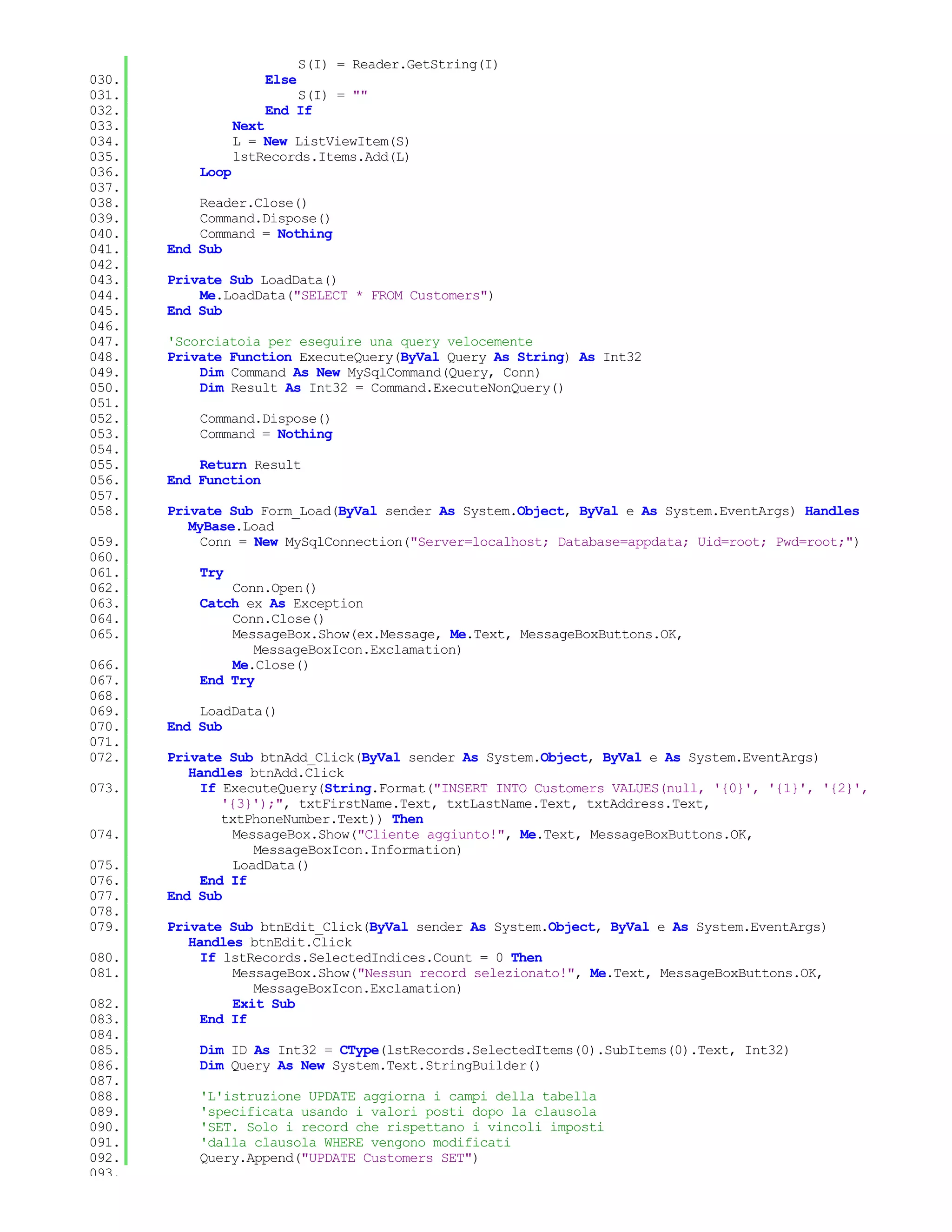Click "Catch ex As Exception" line
Viewport: 952px width, 1232px height.
coord(281,603)
